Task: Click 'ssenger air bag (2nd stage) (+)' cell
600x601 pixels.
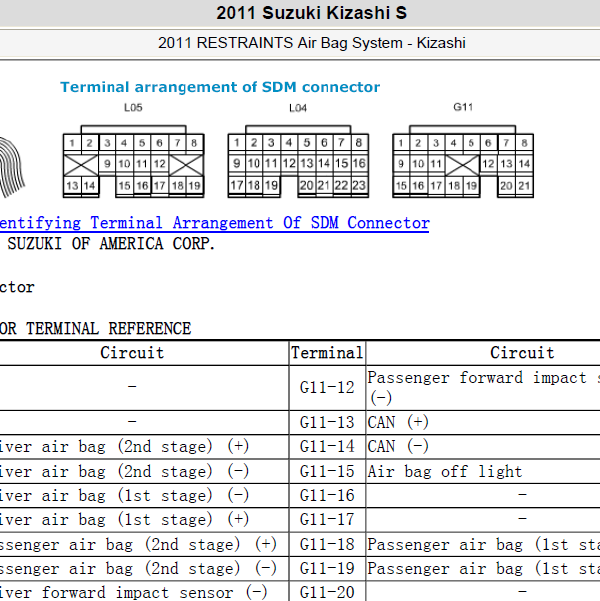Action: pos(144,544)
